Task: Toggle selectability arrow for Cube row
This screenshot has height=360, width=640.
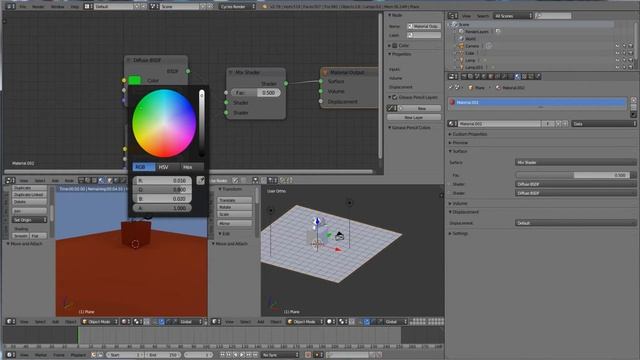Action: click(624, 53)
